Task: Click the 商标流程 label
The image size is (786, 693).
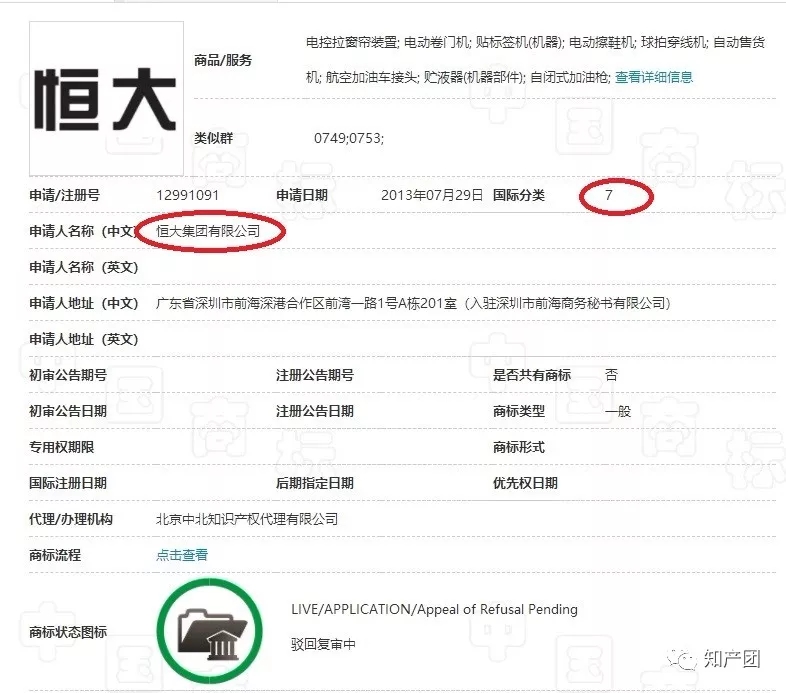Action: click(55, 555)
